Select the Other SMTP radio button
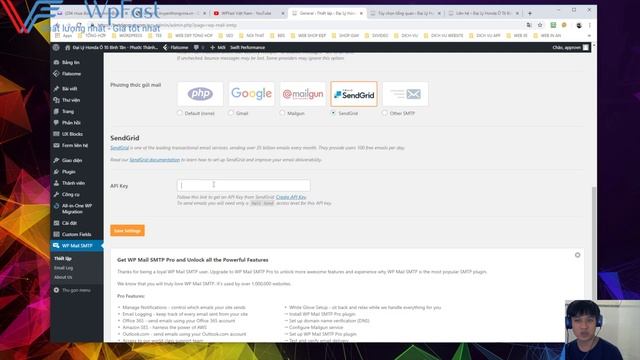This screenshot has width=640, height=360. (x=385, y=113)
